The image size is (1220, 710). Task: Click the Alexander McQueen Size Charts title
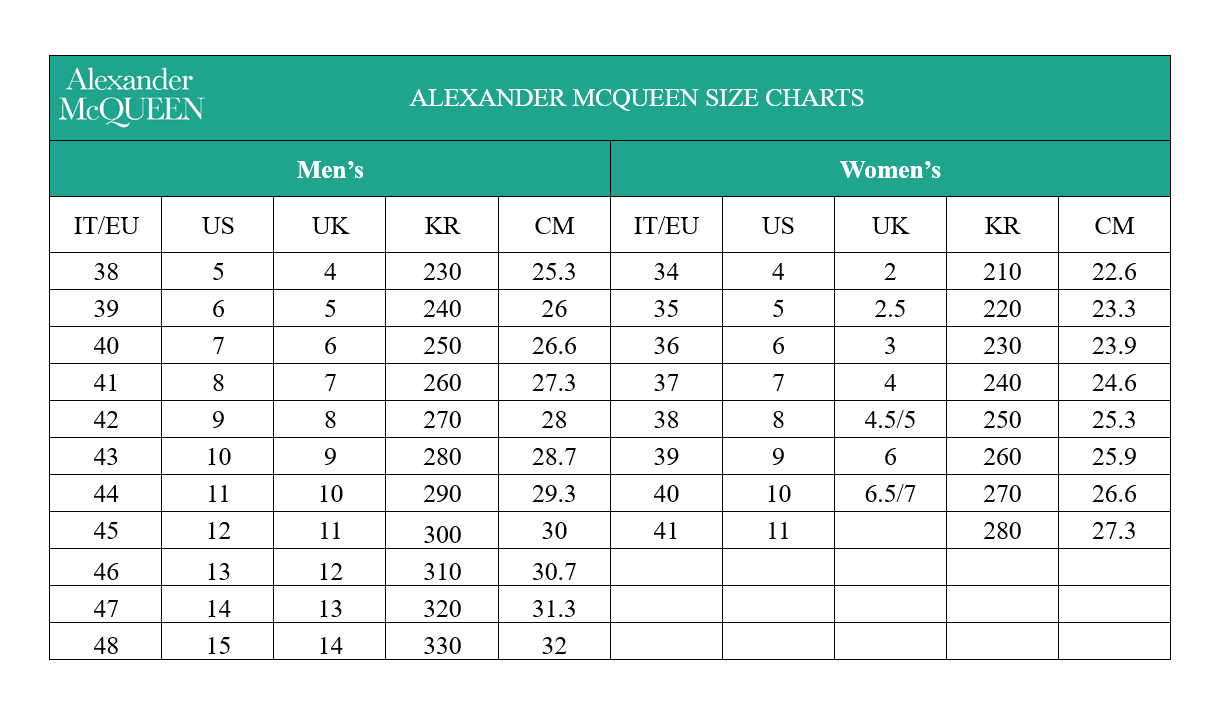(637, 98)
